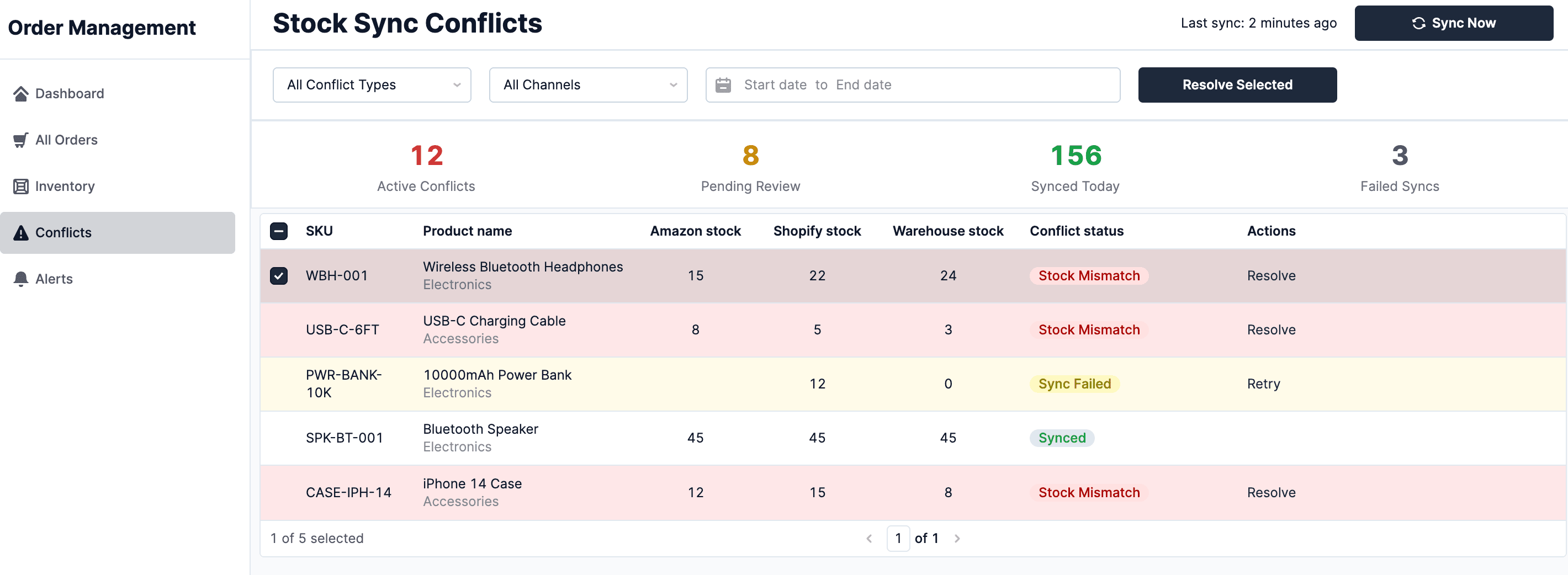
Task: Click the Resolve Selected button
Action: coord(1237,85)
